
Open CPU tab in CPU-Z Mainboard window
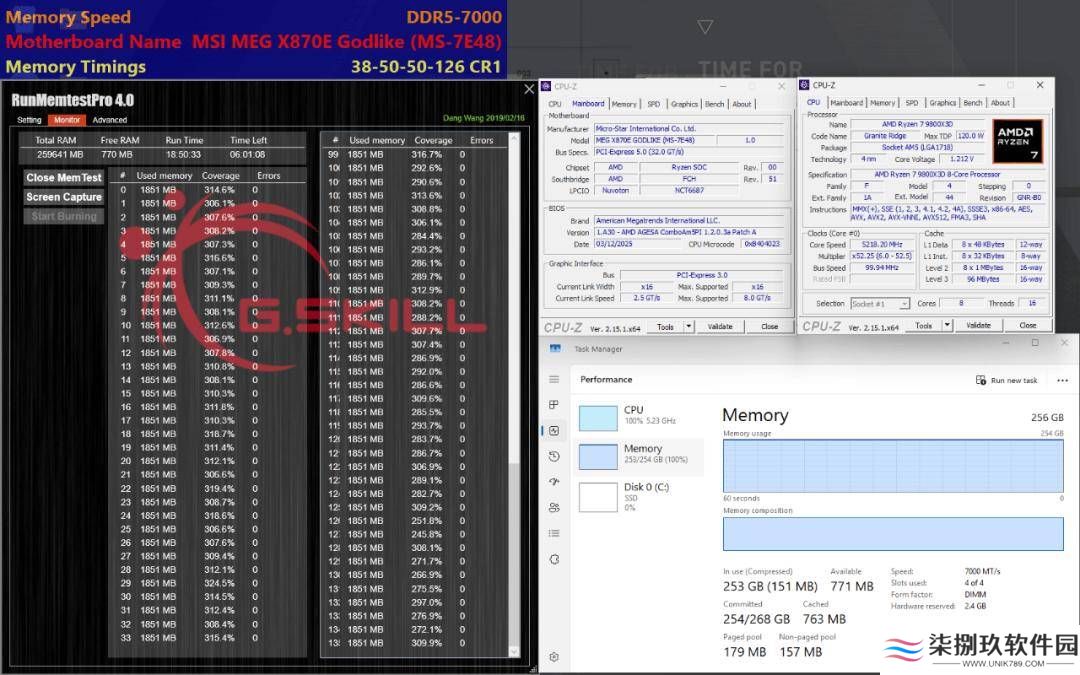pyautogui.click(x=555, y=104)
